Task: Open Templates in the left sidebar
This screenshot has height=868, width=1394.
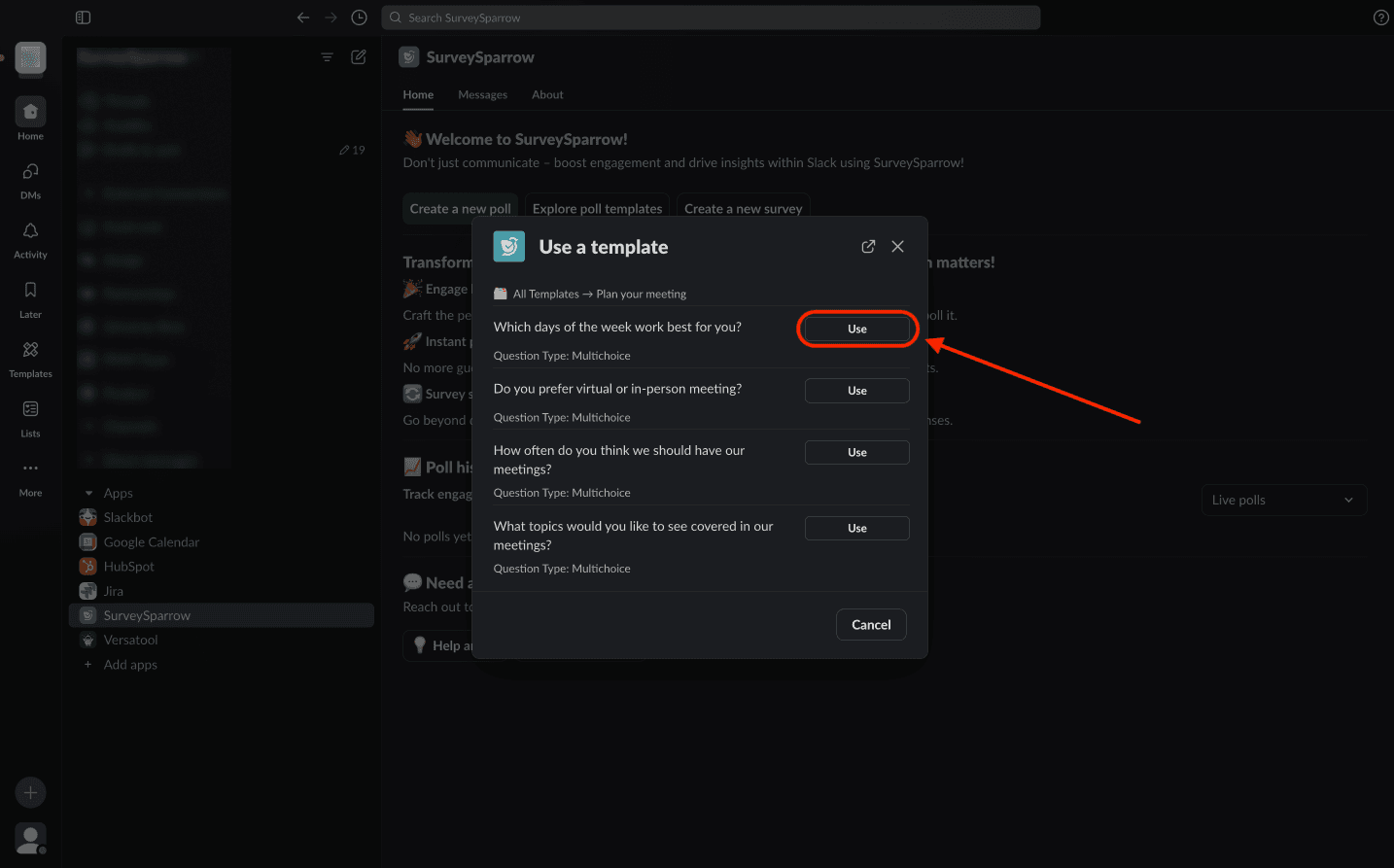Action: point(30,350)
